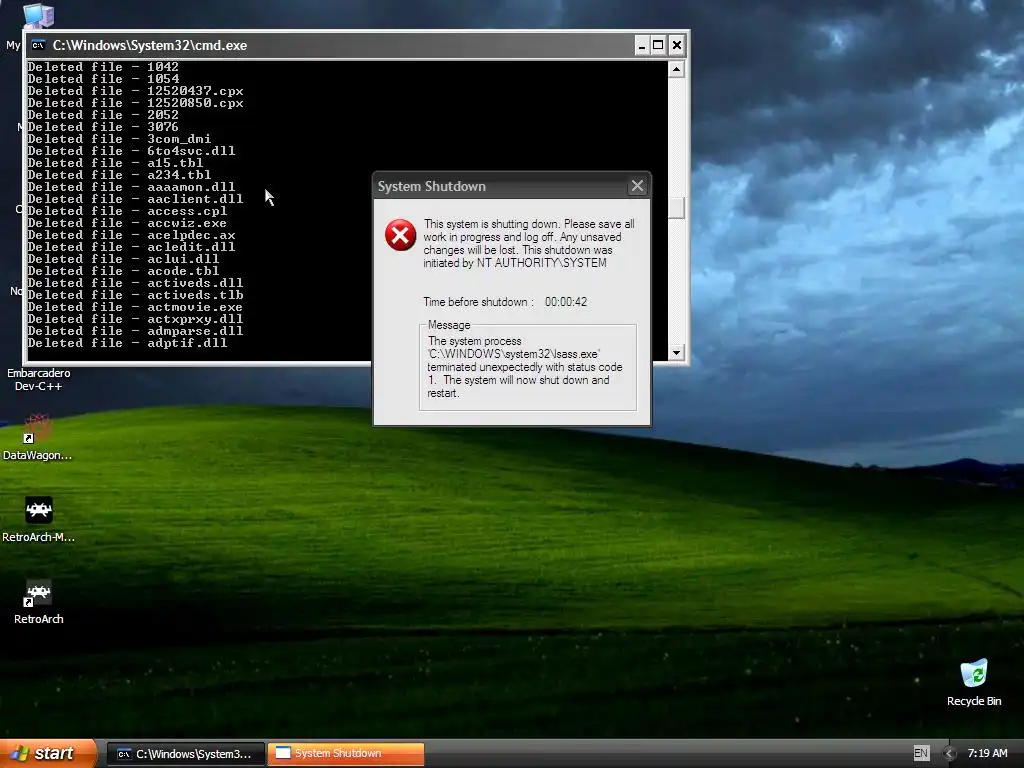
Task: Click line 'Deleted file - 3com_dmi'
Action: (120, 139)
